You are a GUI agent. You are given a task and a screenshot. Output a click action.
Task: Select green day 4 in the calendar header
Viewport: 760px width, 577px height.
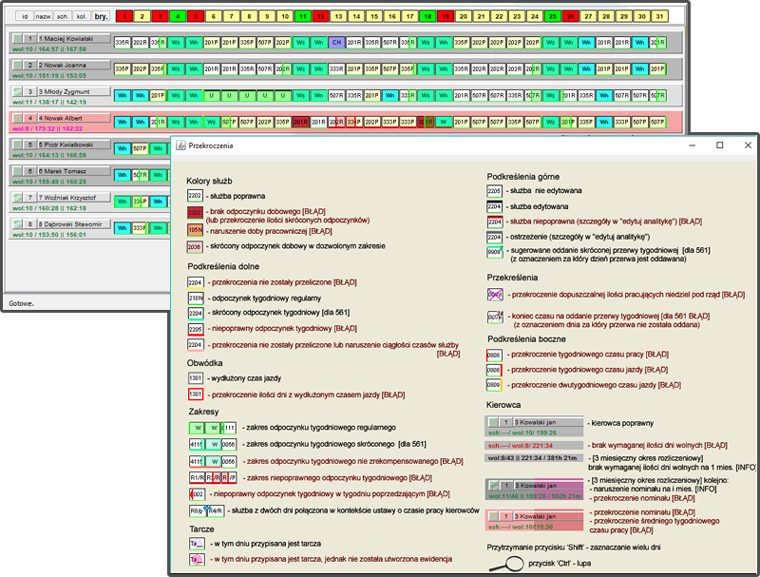click(178, 16)
